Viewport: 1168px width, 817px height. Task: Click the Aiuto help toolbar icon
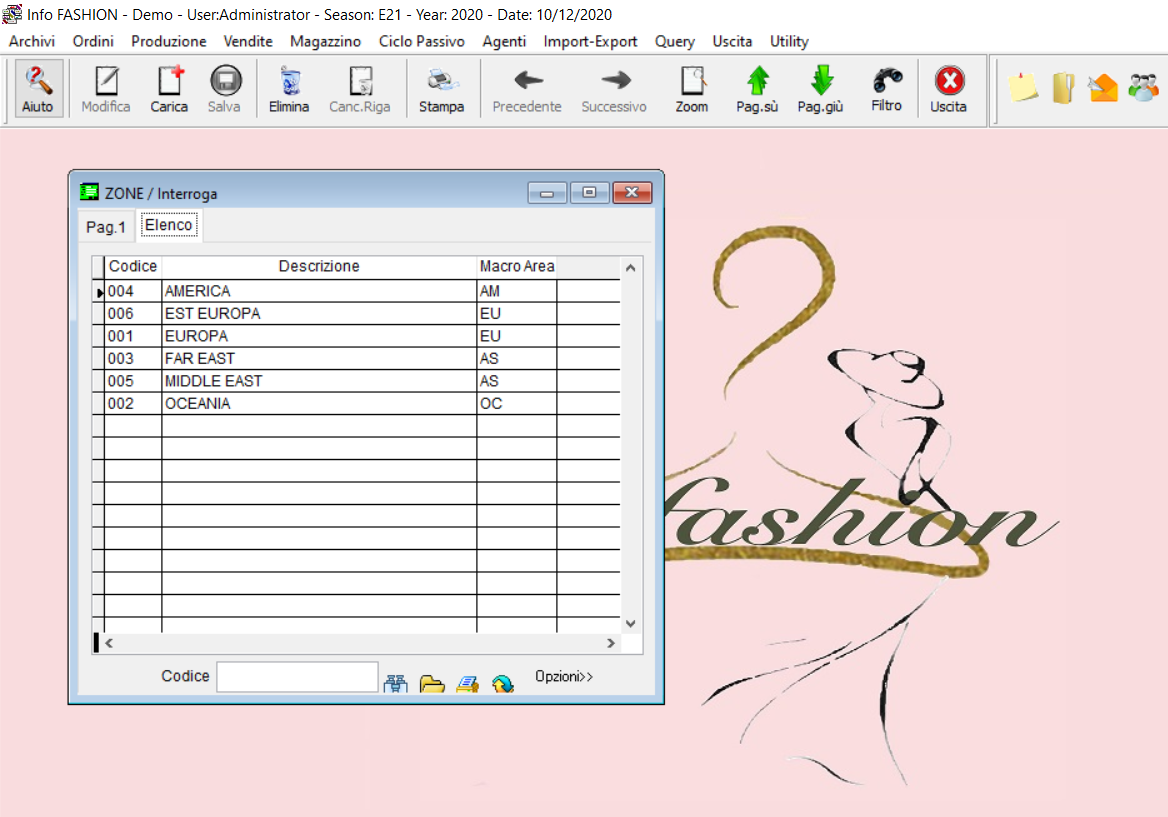[x=38, y=89]
